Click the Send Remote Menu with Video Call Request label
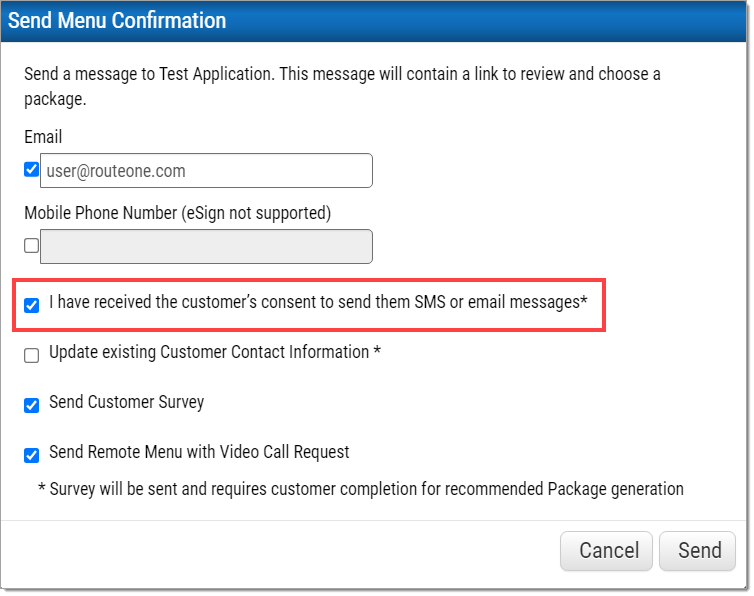Viewport: 754px width, 596px height. click(199, 452)
